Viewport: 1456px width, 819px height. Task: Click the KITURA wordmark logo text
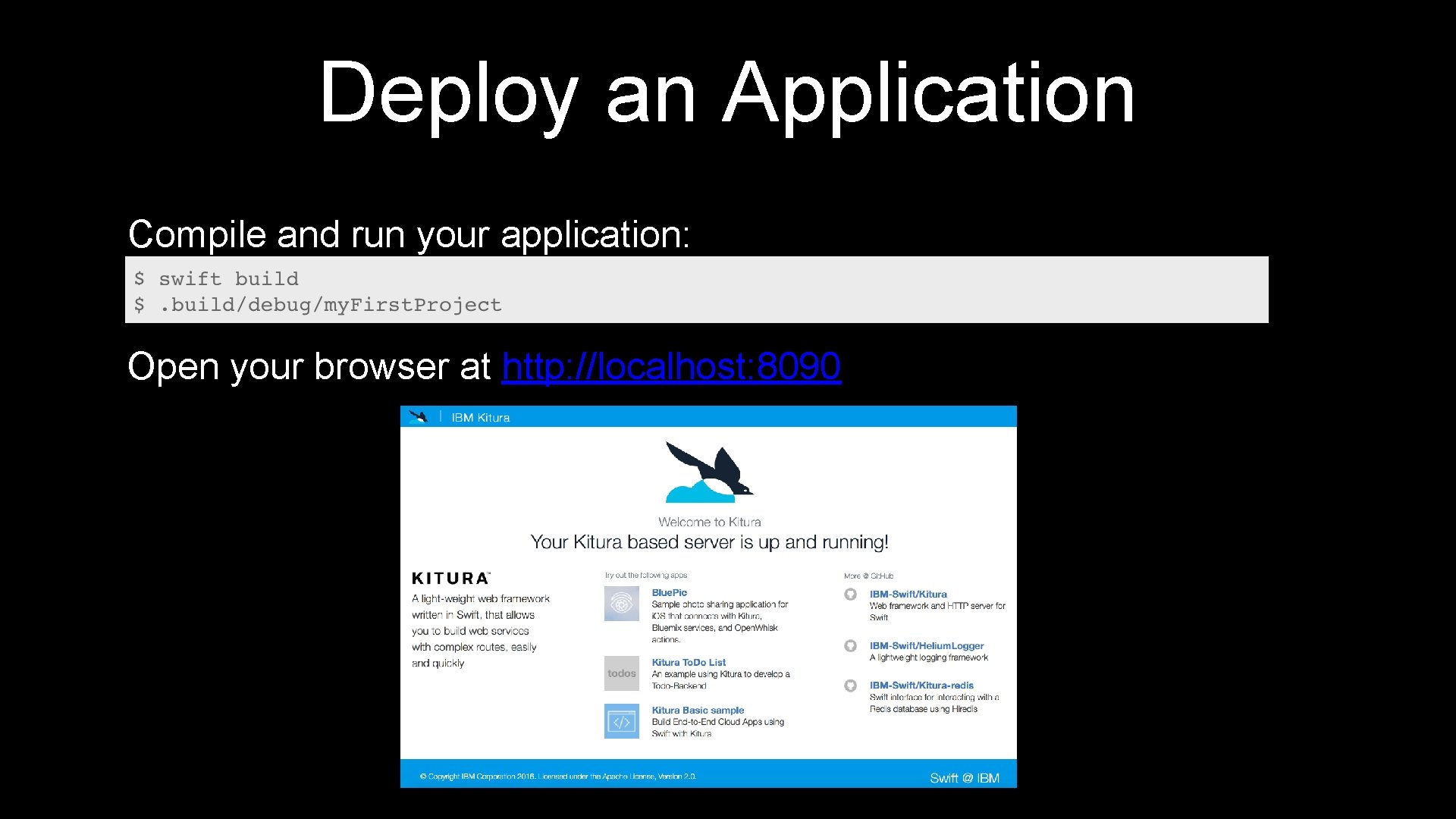[450, 579]
